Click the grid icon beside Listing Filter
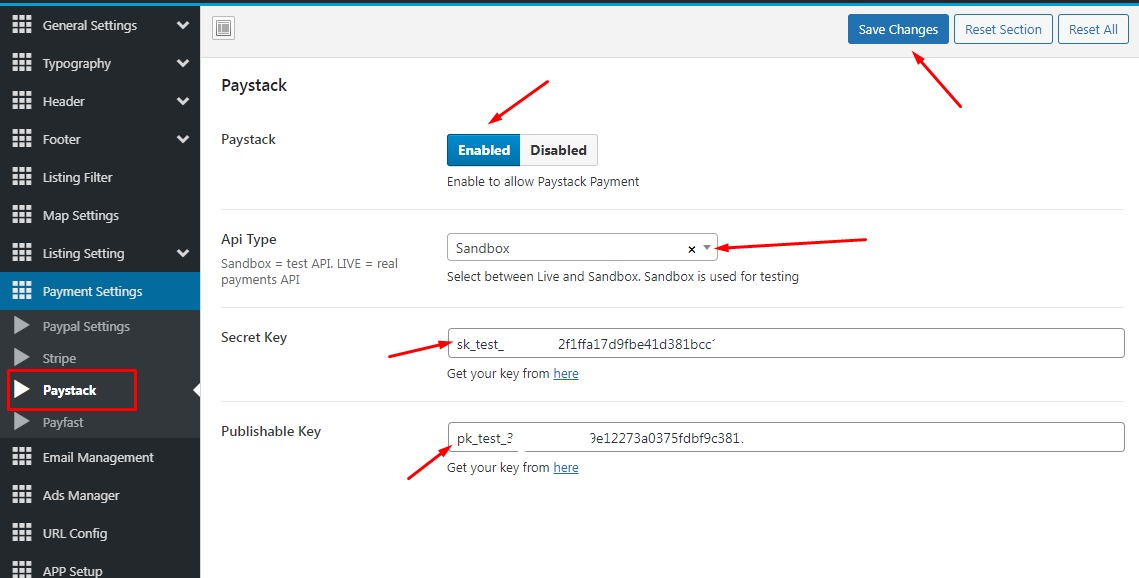This screenshot has height=578, width=1139. coord(22,177)
